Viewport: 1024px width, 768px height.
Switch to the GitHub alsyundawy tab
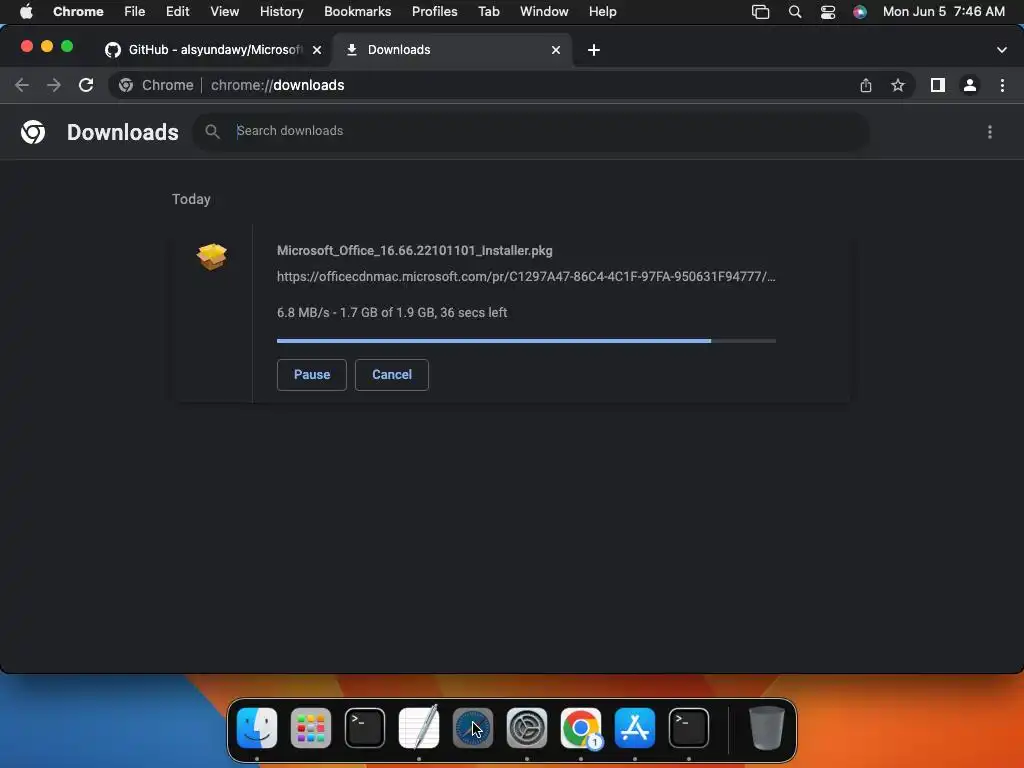tap(213, 50)
